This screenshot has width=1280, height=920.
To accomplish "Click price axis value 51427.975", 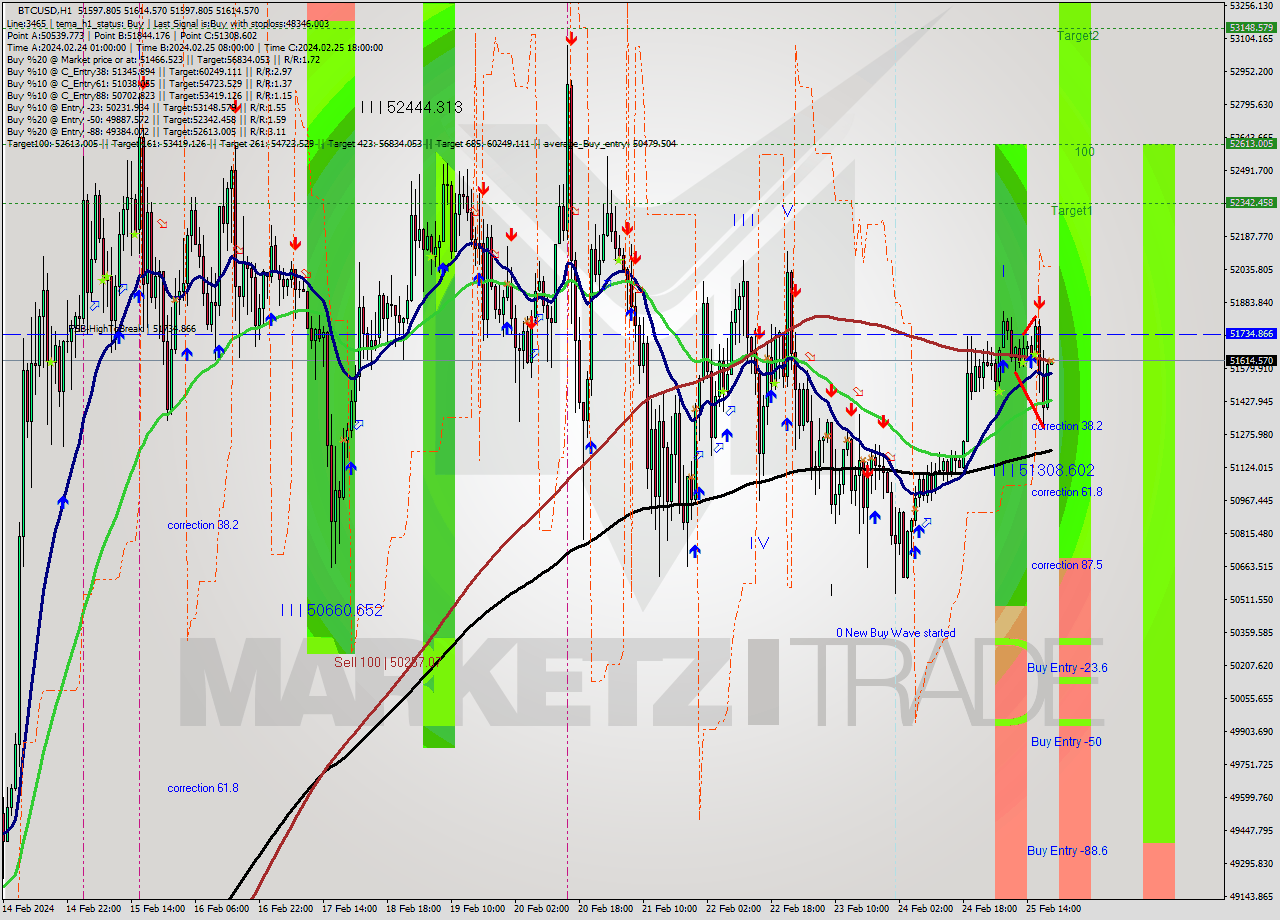I will click(x=1251, y=402).
